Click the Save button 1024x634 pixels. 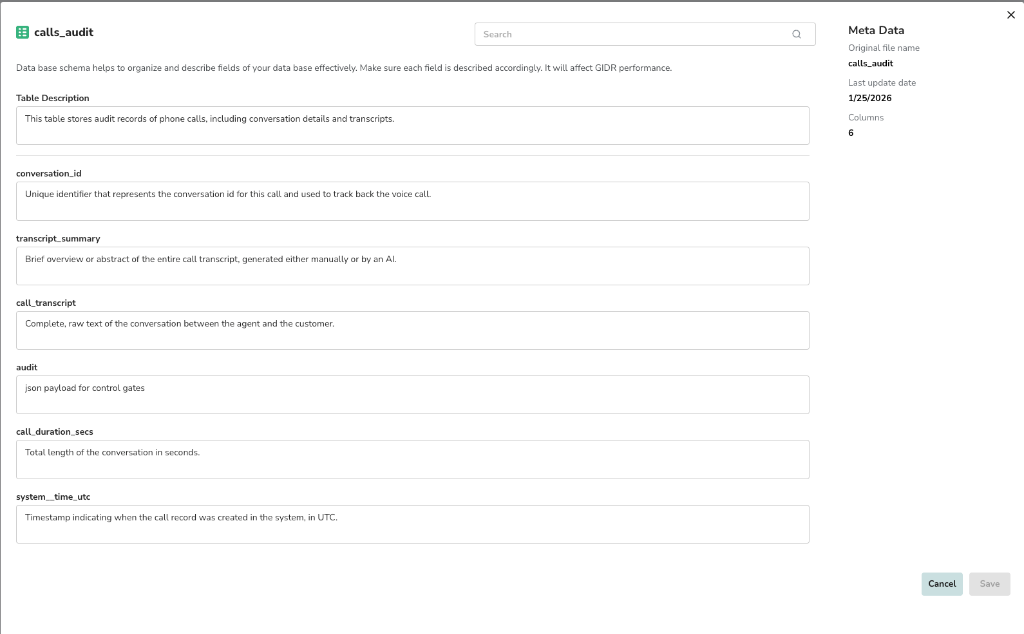(989, 584)
